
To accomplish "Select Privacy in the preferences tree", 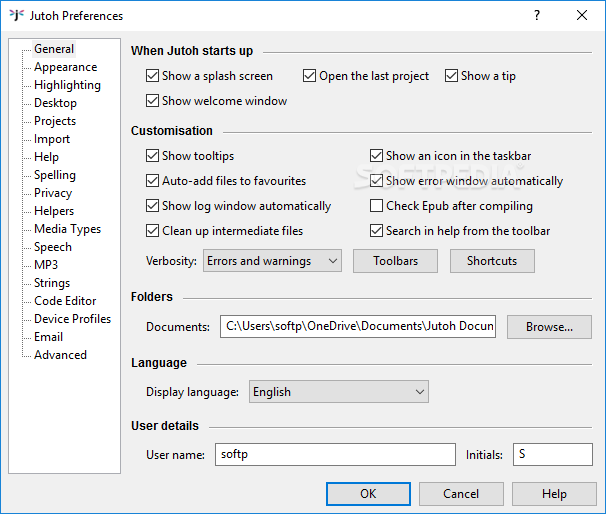I will [53, 193].
